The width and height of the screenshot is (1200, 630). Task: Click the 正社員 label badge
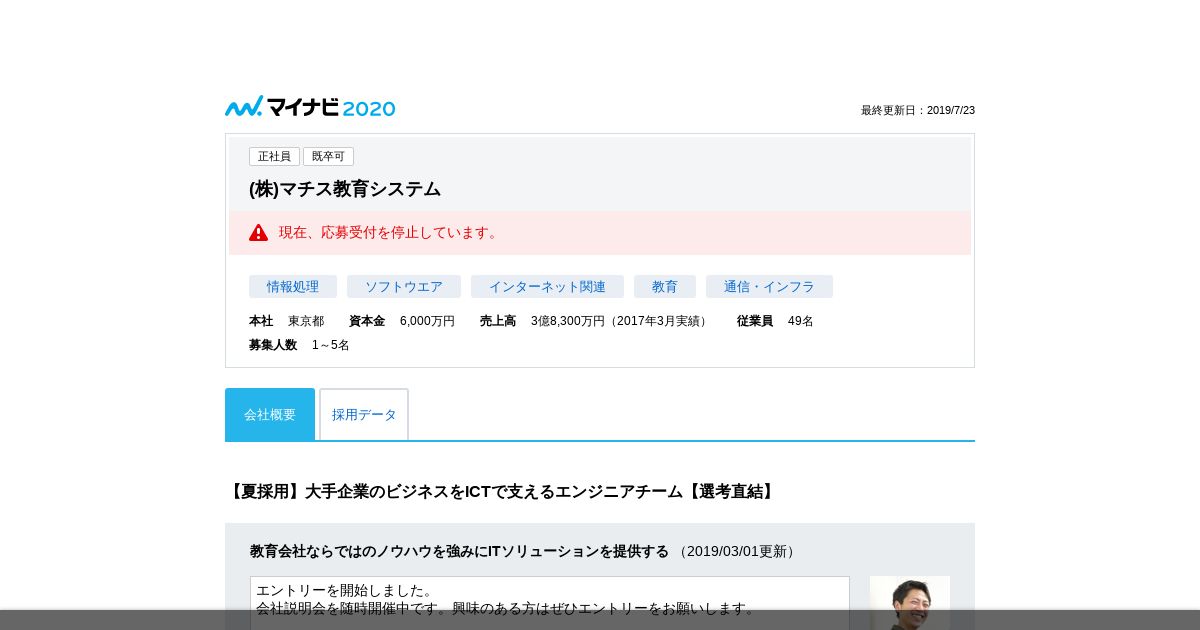click(x=274, y=156)
